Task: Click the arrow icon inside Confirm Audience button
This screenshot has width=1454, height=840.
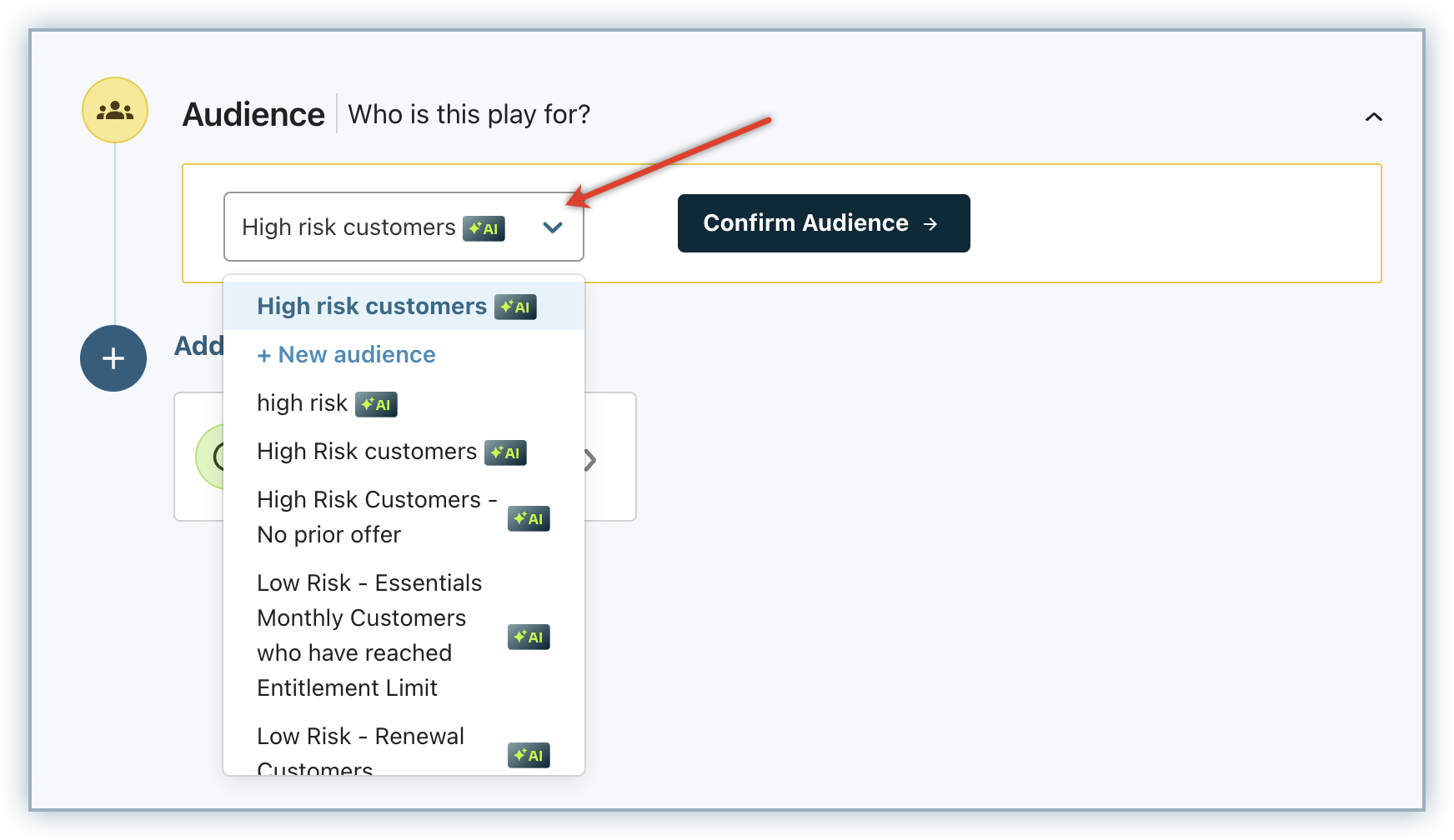Action: click(x=931, y=223)
